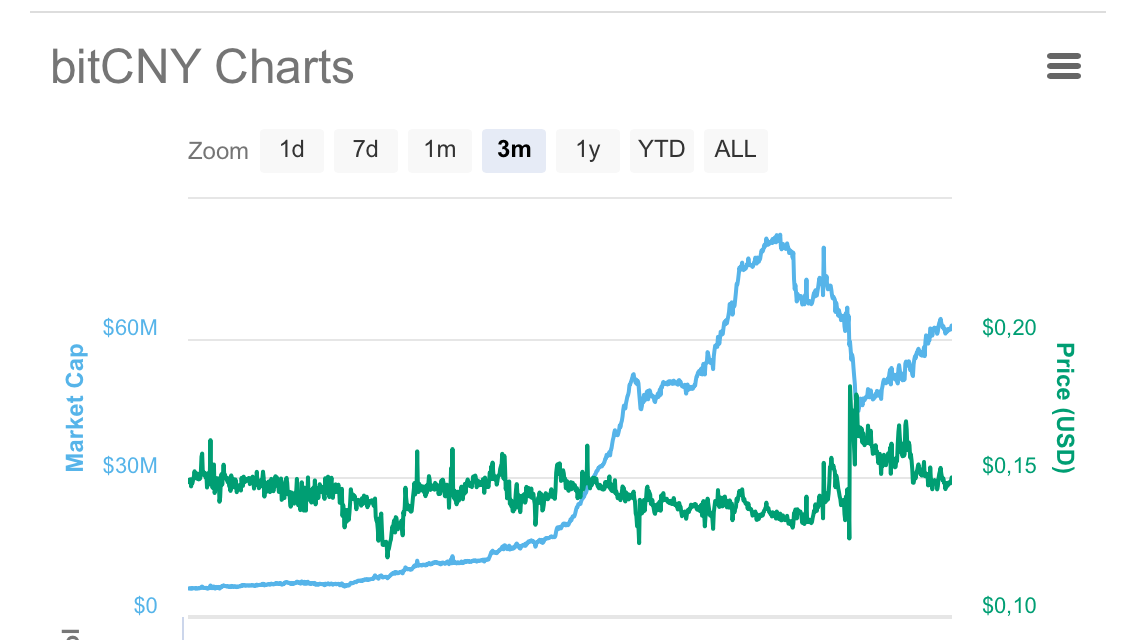1136x640 pixels.
Task: Click the $0,15 price axis label
Action: click(x=1009, y=466)
